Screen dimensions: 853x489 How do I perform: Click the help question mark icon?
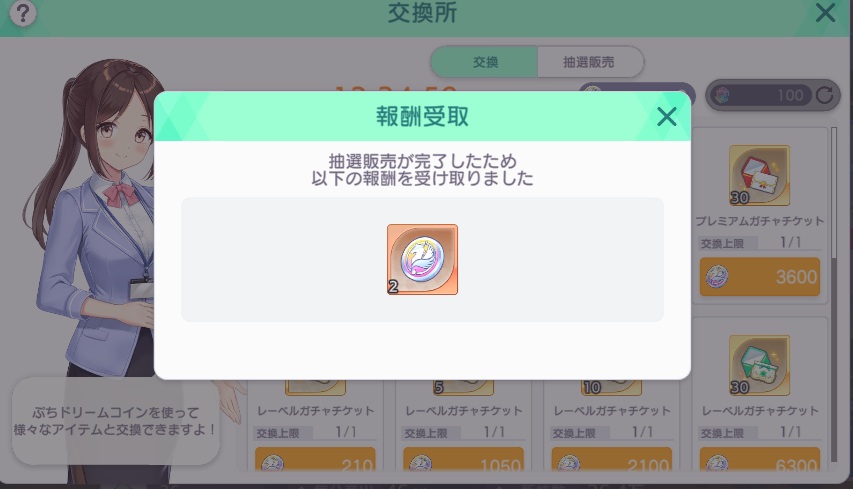point(23,13)
